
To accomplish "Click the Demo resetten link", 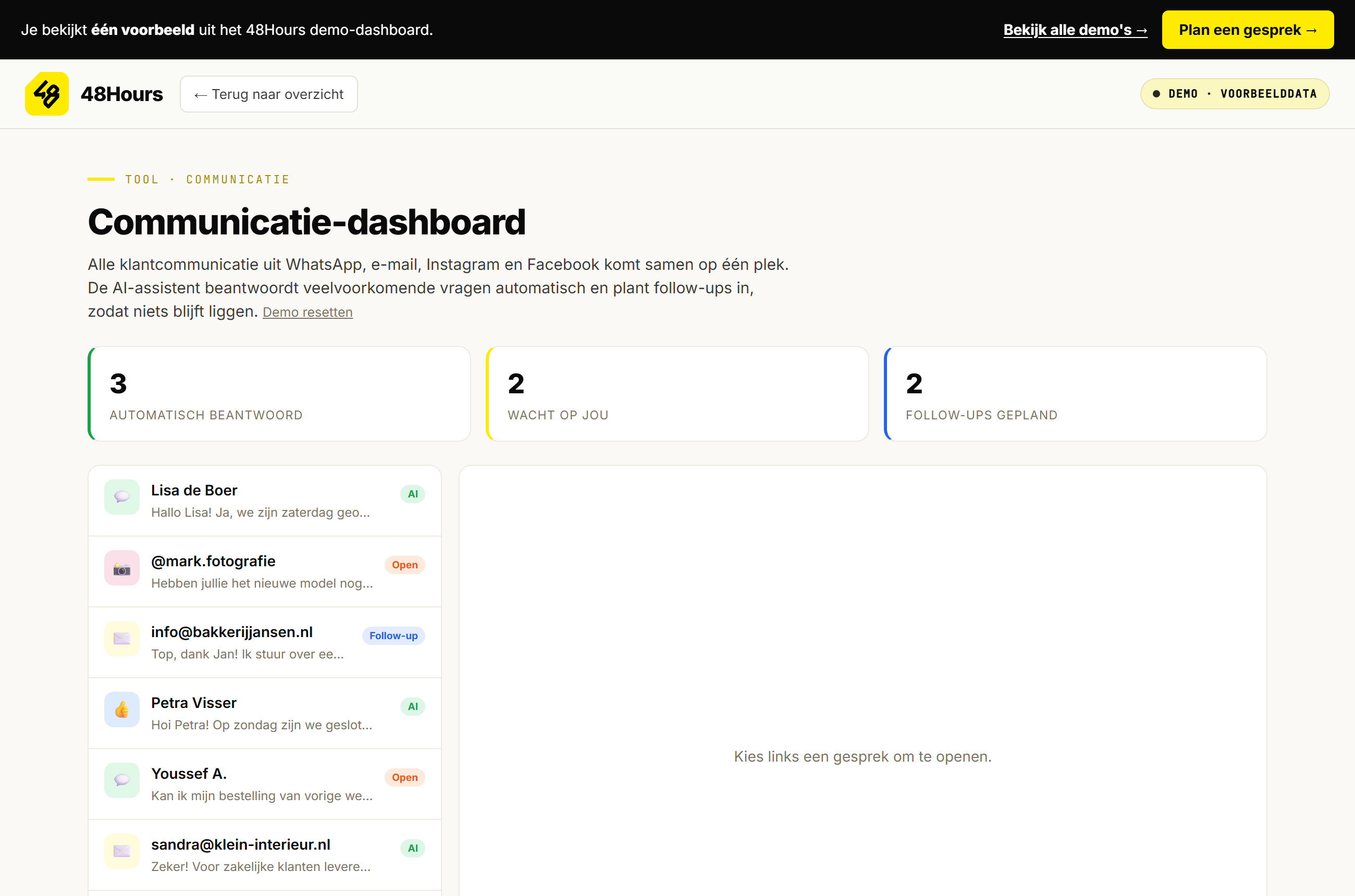I will coord(307,312).
